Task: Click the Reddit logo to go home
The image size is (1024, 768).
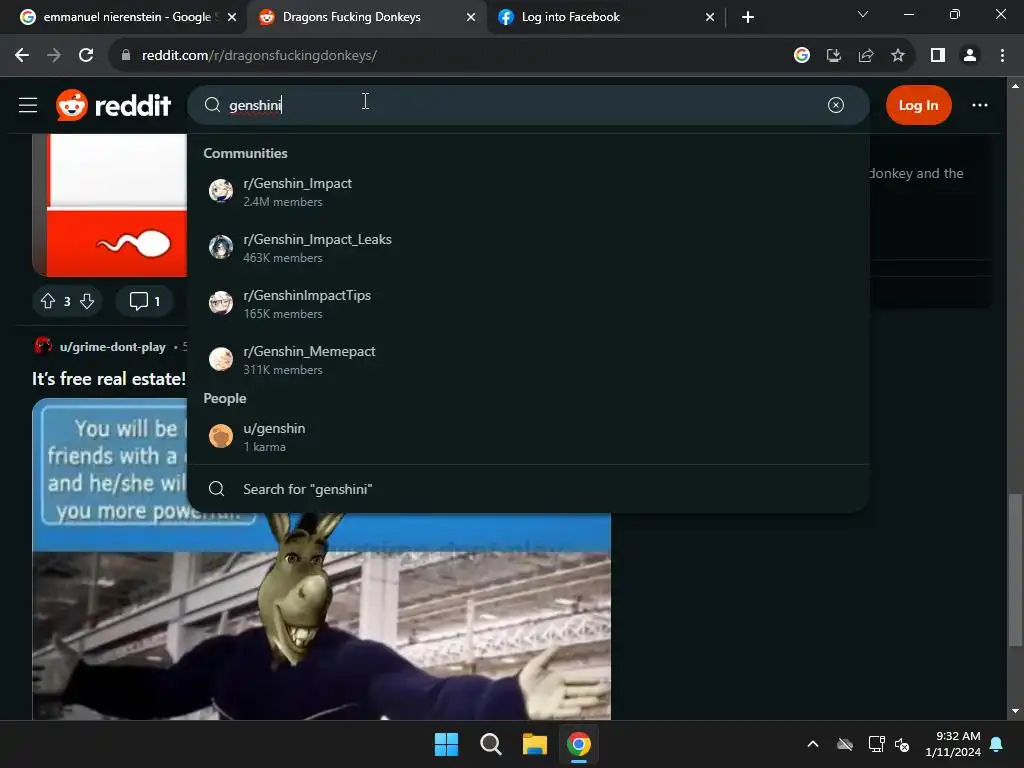Action: tap(114, 105)
